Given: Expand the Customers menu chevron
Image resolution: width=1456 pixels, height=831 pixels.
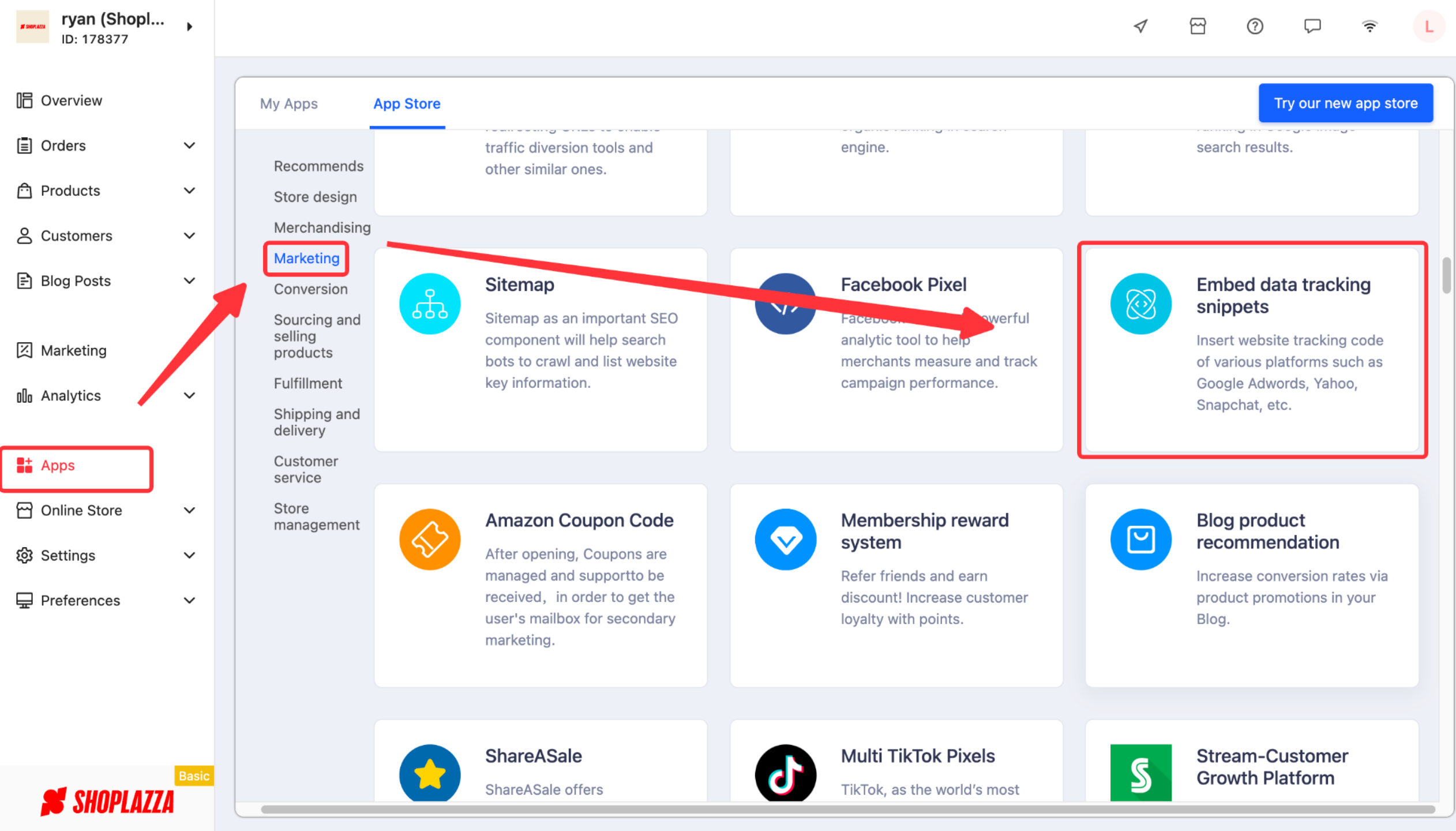Looking at the screenshot, I should pos(189,235).
